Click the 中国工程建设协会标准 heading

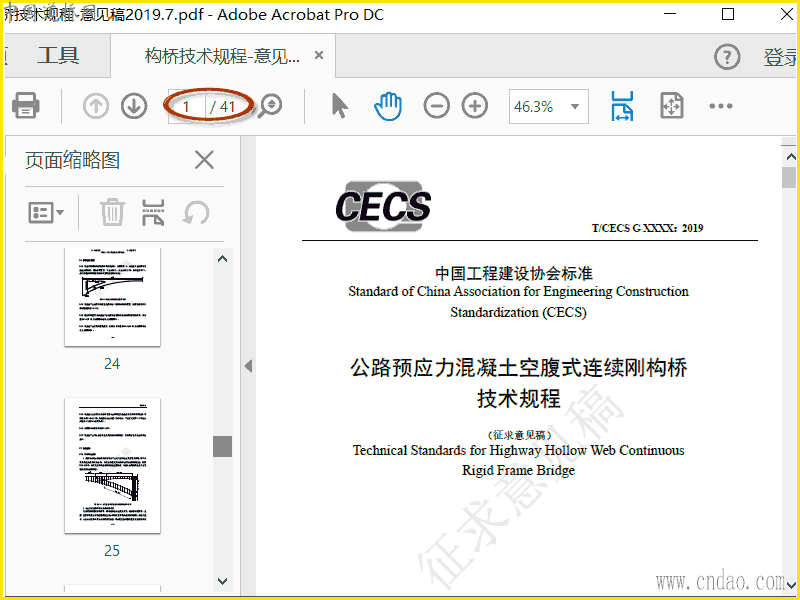pyautogui.click(x=514, y=273)
